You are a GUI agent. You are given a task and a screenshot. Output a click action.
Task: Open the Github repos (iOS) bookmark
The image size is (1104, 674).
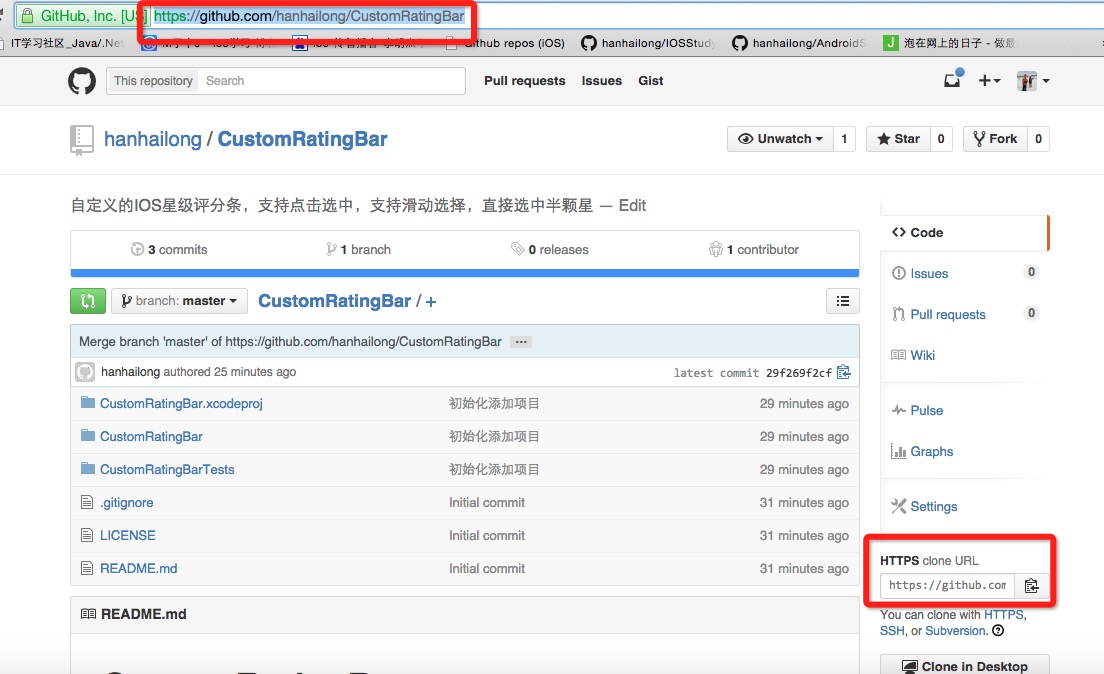(x=506, y=43)
